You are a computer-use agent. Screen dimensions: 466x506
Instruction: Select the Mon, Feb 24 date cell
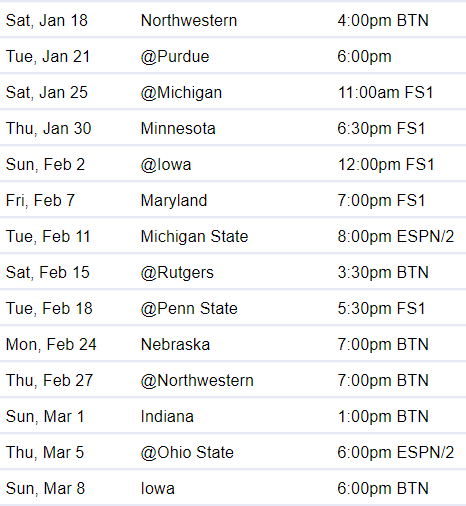(x=51, y=345)
